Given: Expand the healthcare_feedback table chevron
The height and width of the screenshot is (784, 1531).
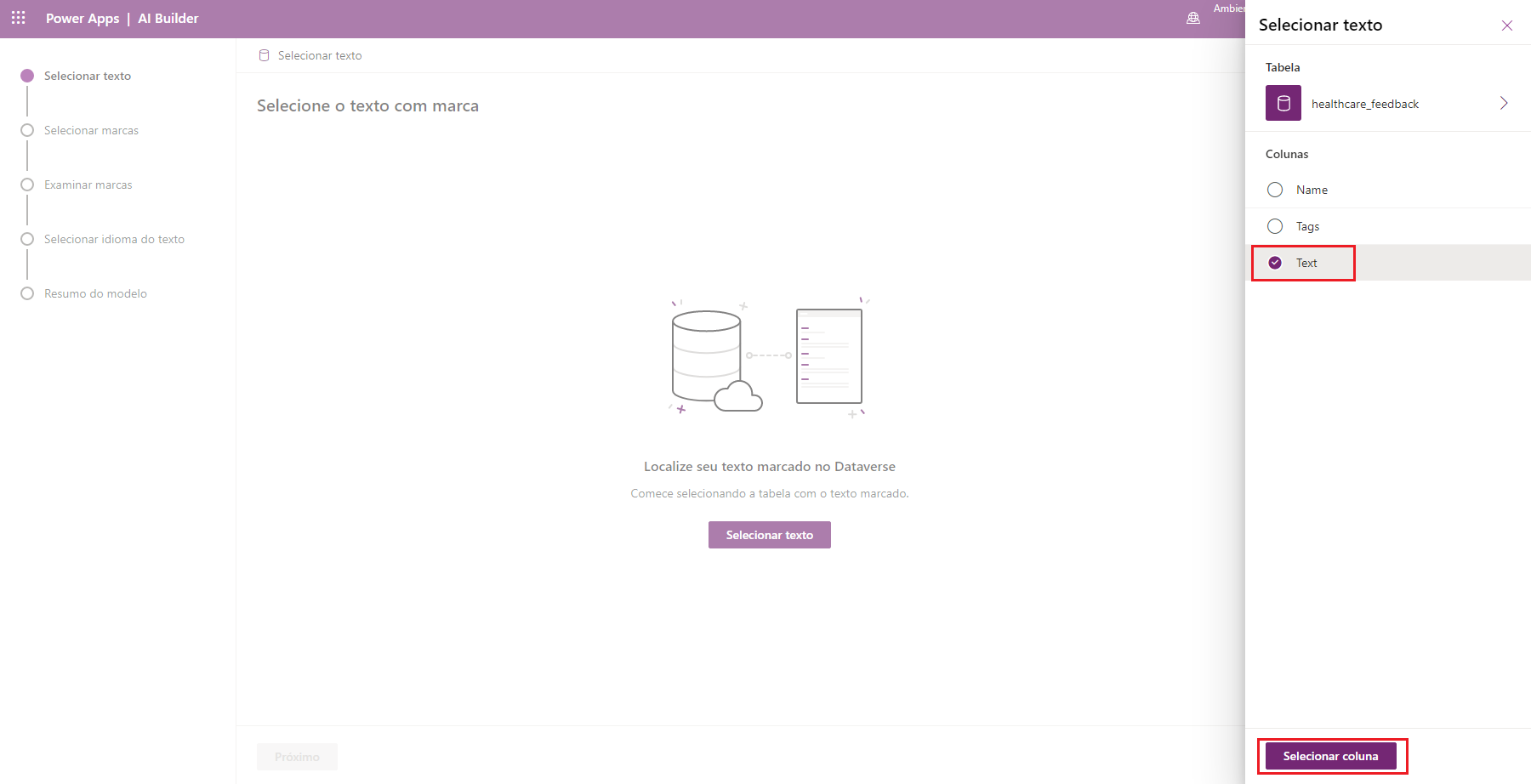Looking at the screenshot, I should point(1504,103).
